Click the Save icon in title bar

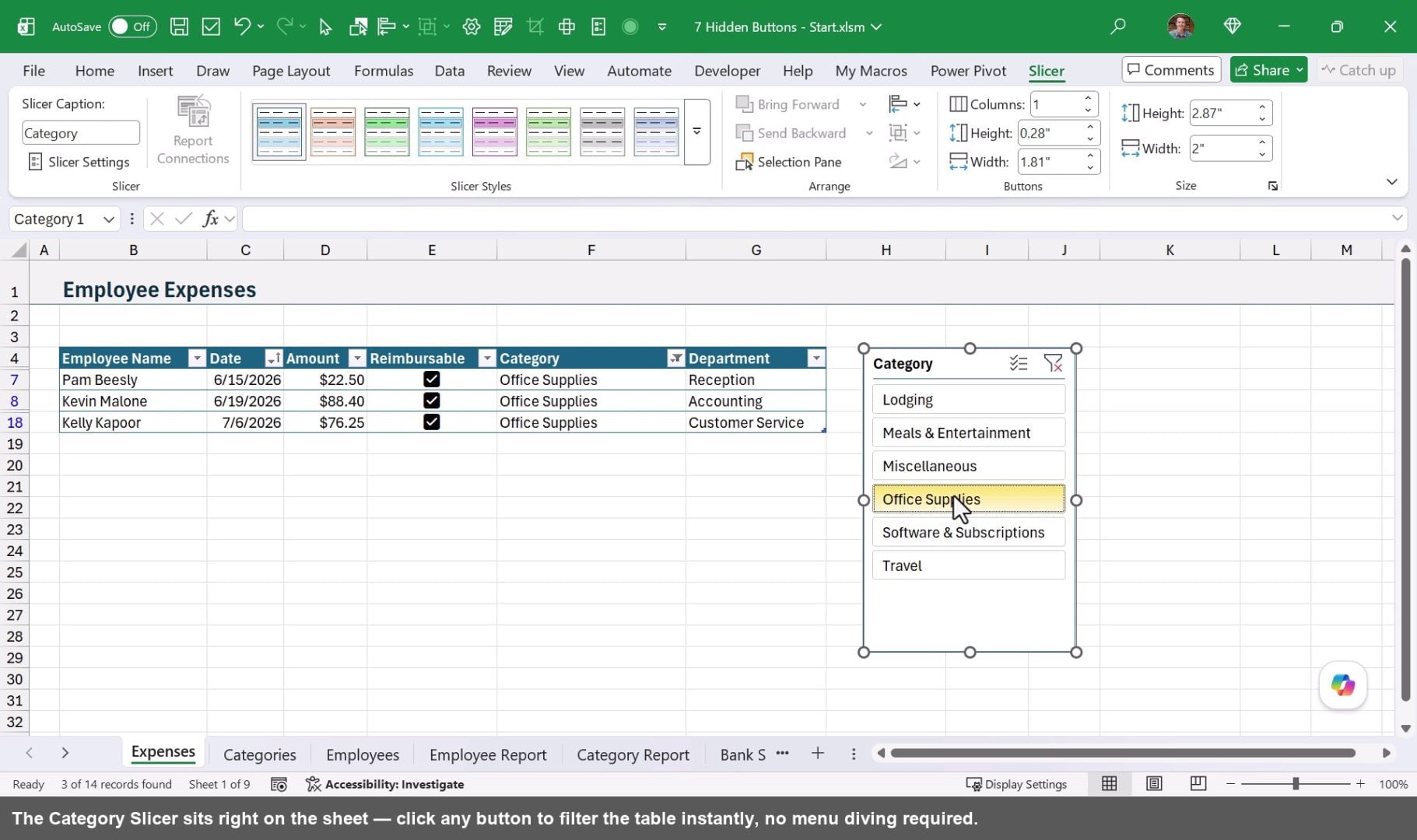179,26
